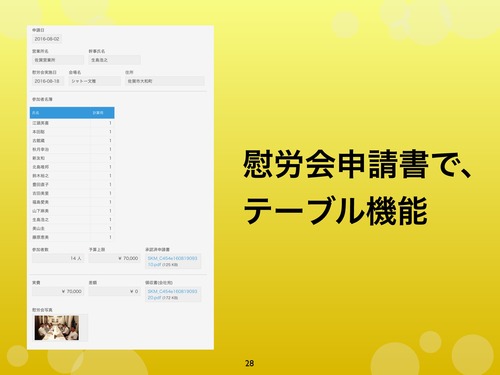Click the 参加者名簿 section label
The image size is (500, 375).
pos(42,99)
